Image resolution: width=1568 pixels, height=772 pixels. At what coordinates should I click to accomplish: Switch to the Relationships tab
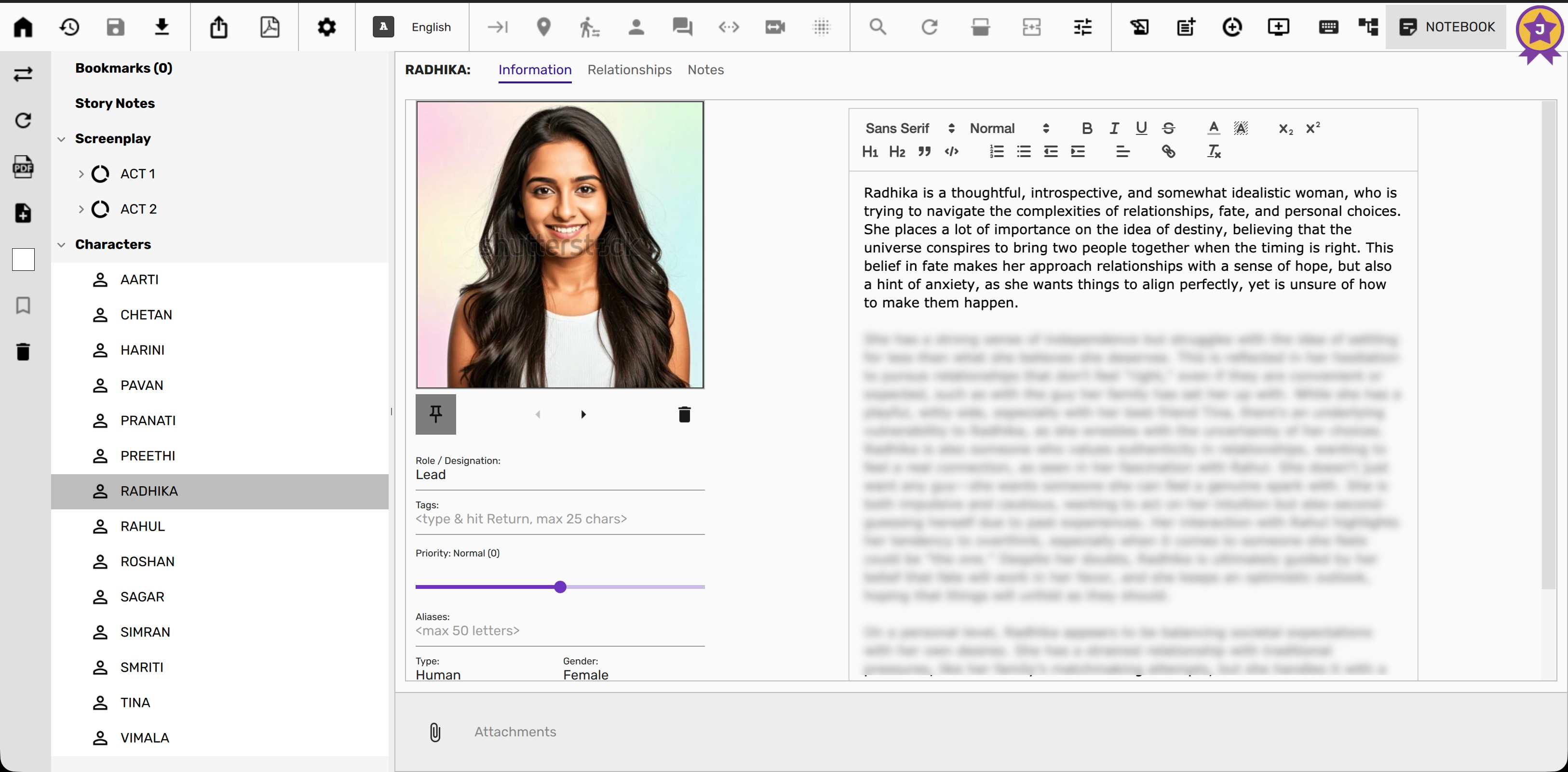629,70
